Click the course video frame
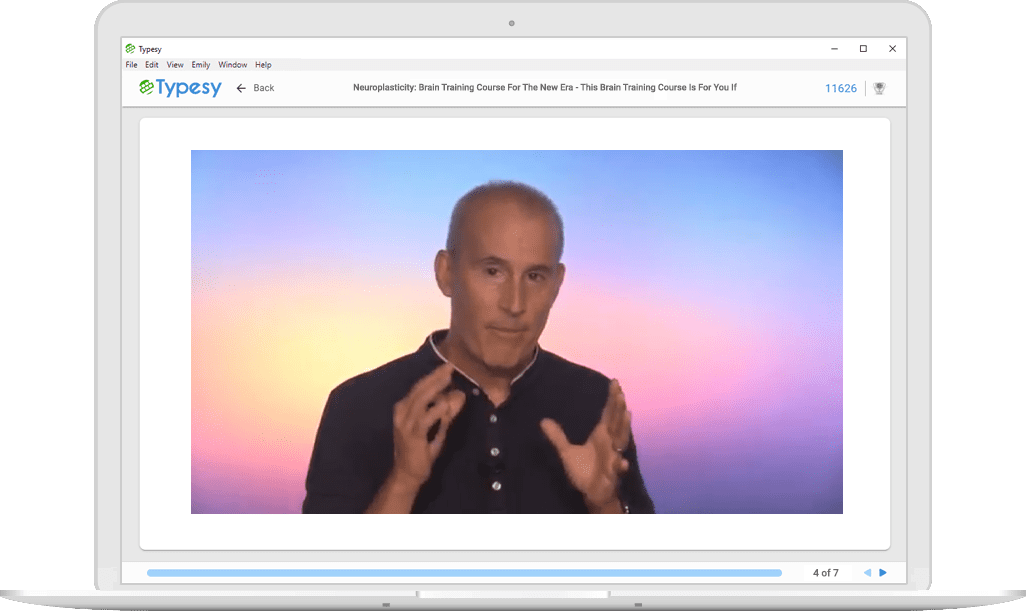This screenshot has width=1026, height=611. pyautogui.click(x=517, y=332)
